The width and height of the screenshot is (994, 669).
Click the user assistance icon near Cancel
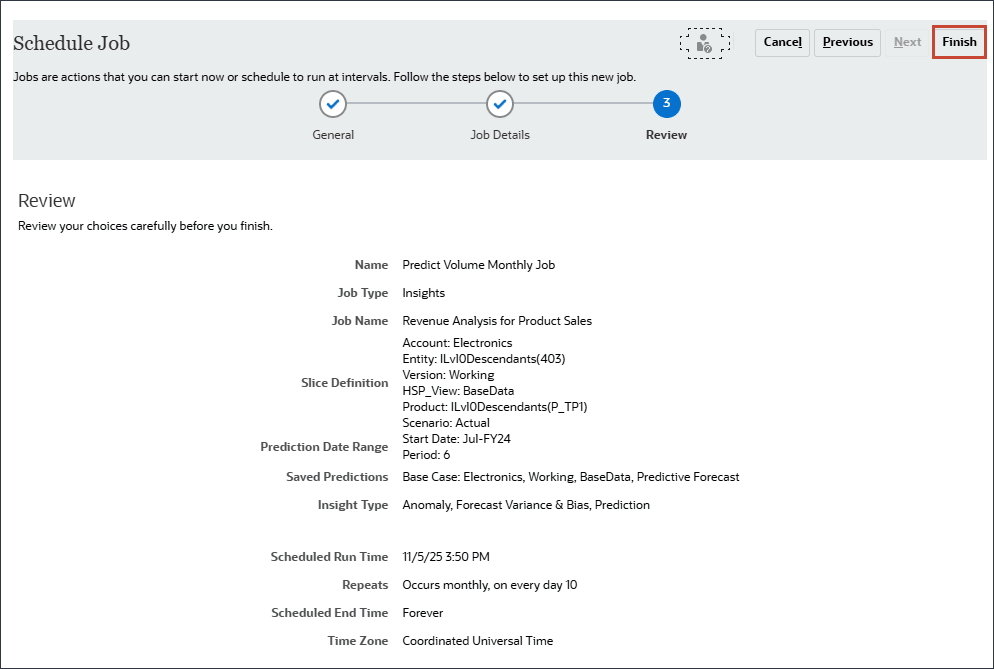pyautogui.click(x=705, y=43)
